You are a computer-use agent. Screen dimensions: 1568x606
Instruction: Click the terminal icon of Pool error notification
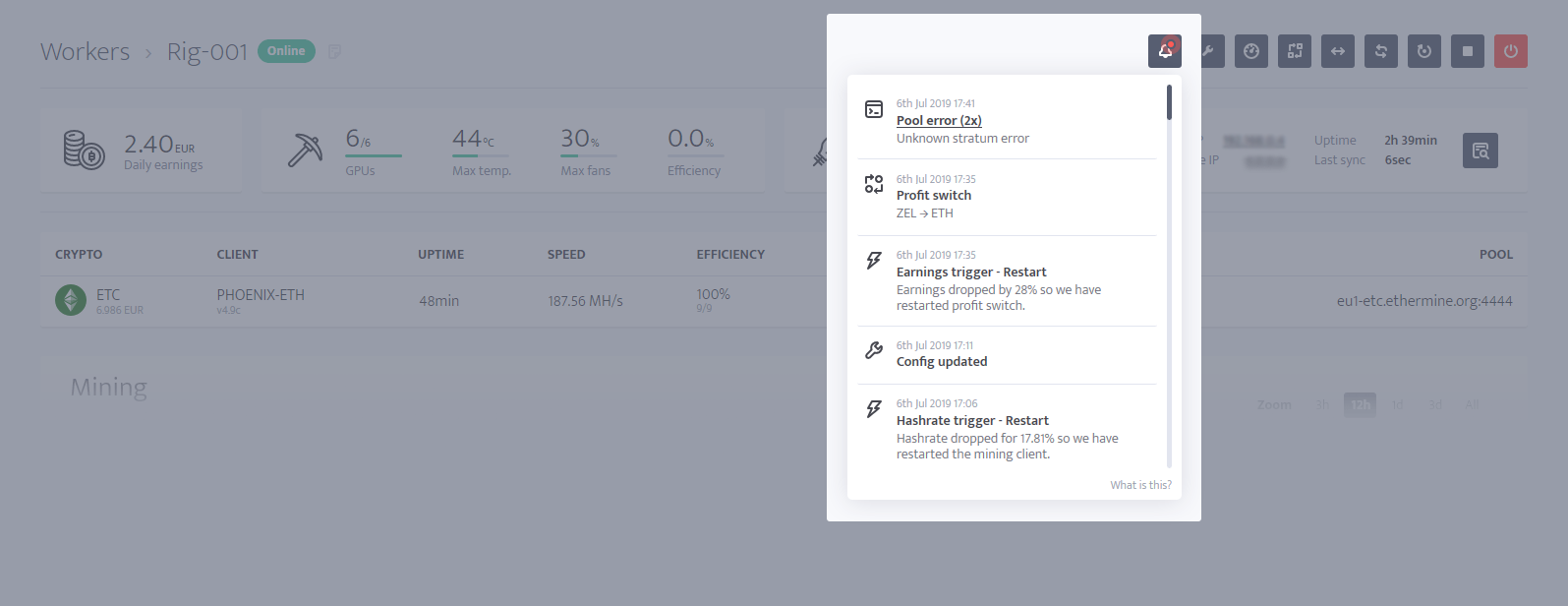[x=874, y=109]
